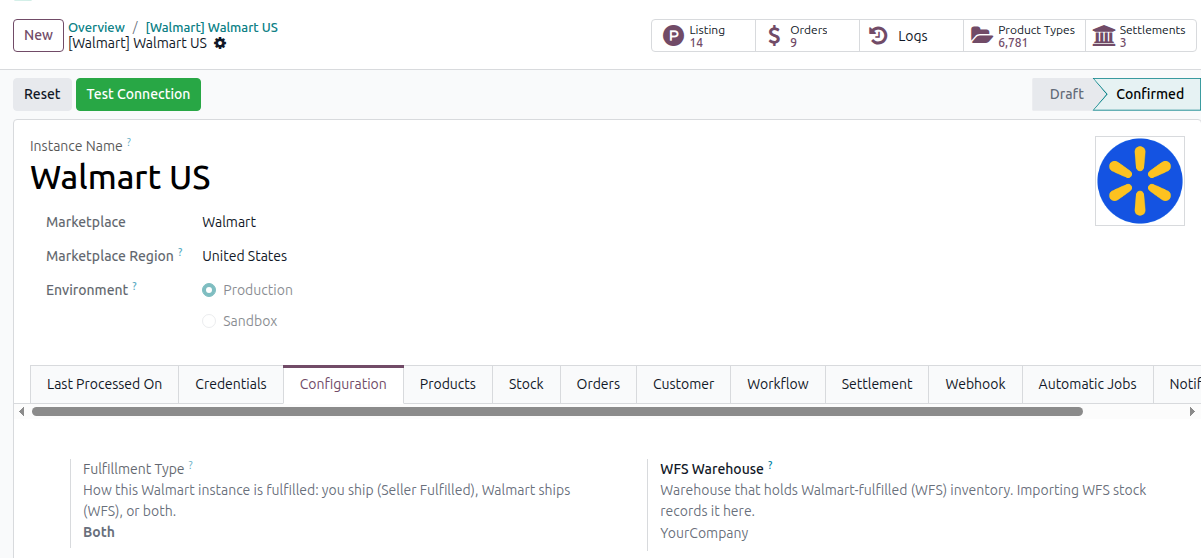Click the Listing stat button icon

(674, 36)
